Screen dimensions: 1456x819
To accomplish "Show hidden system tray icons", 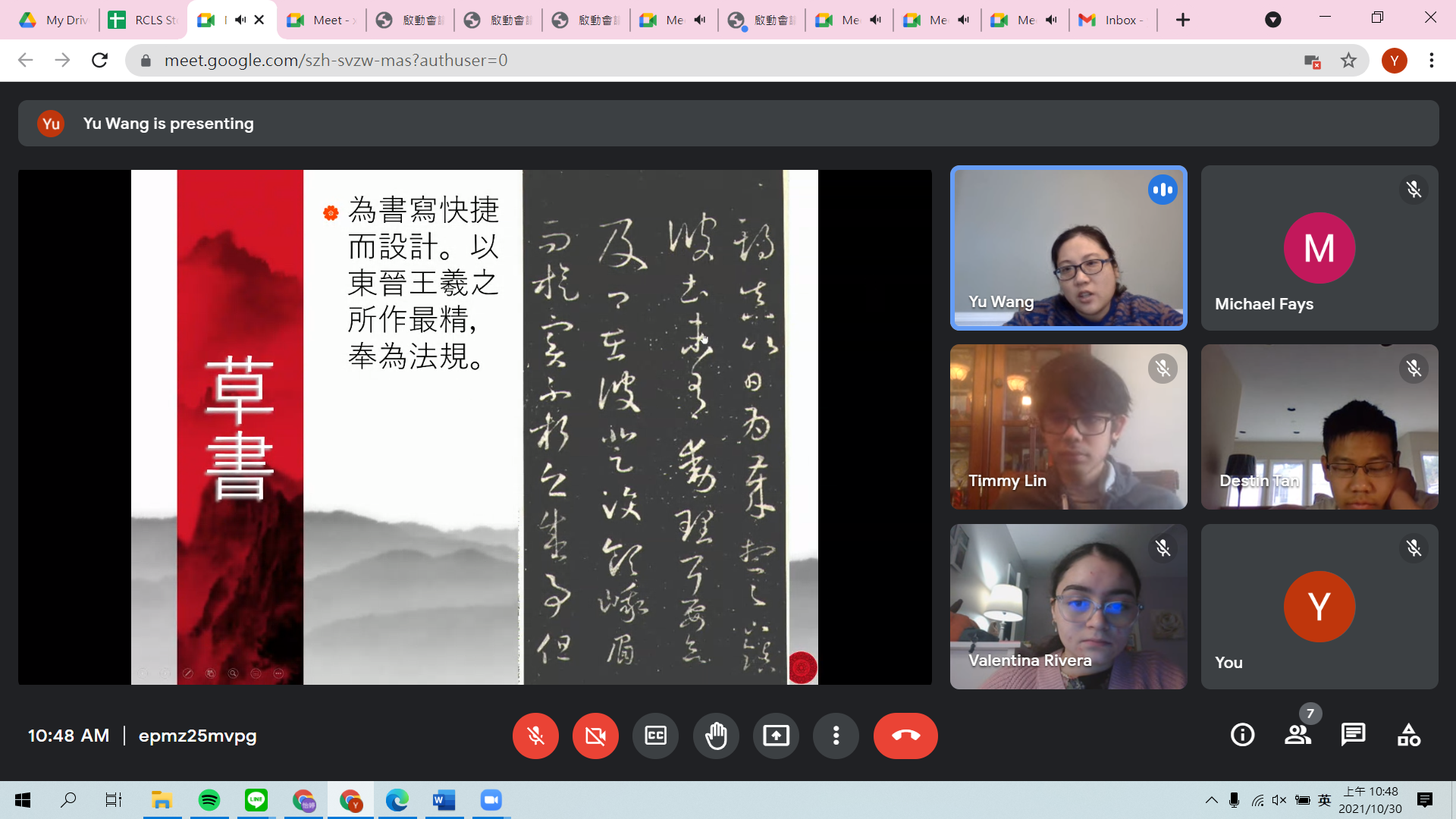I will [x=1211, y=800].
